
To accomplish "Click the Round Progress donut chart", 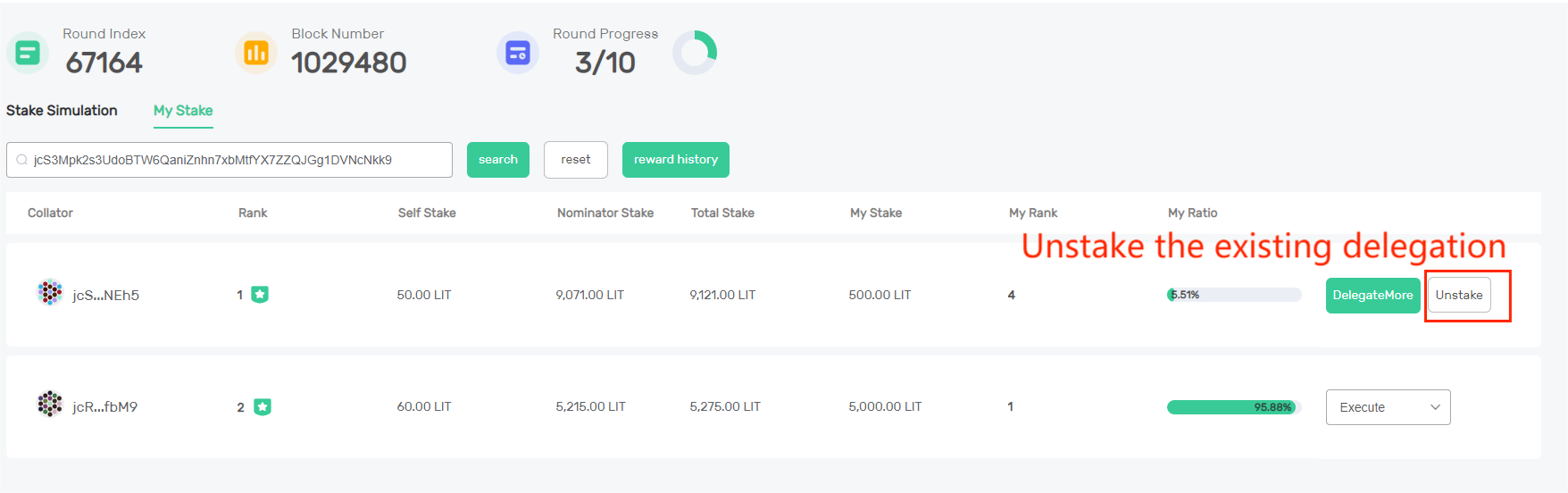I will [695, 54].
